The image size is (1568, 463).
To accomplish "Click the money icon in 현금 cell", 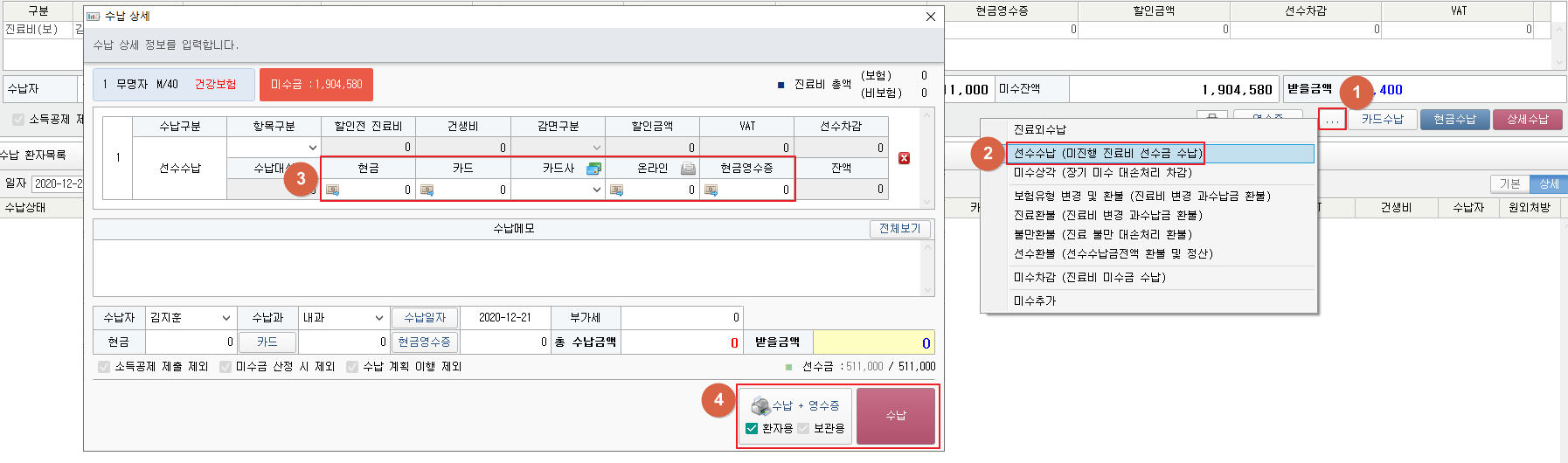I will tap(333, 190).
